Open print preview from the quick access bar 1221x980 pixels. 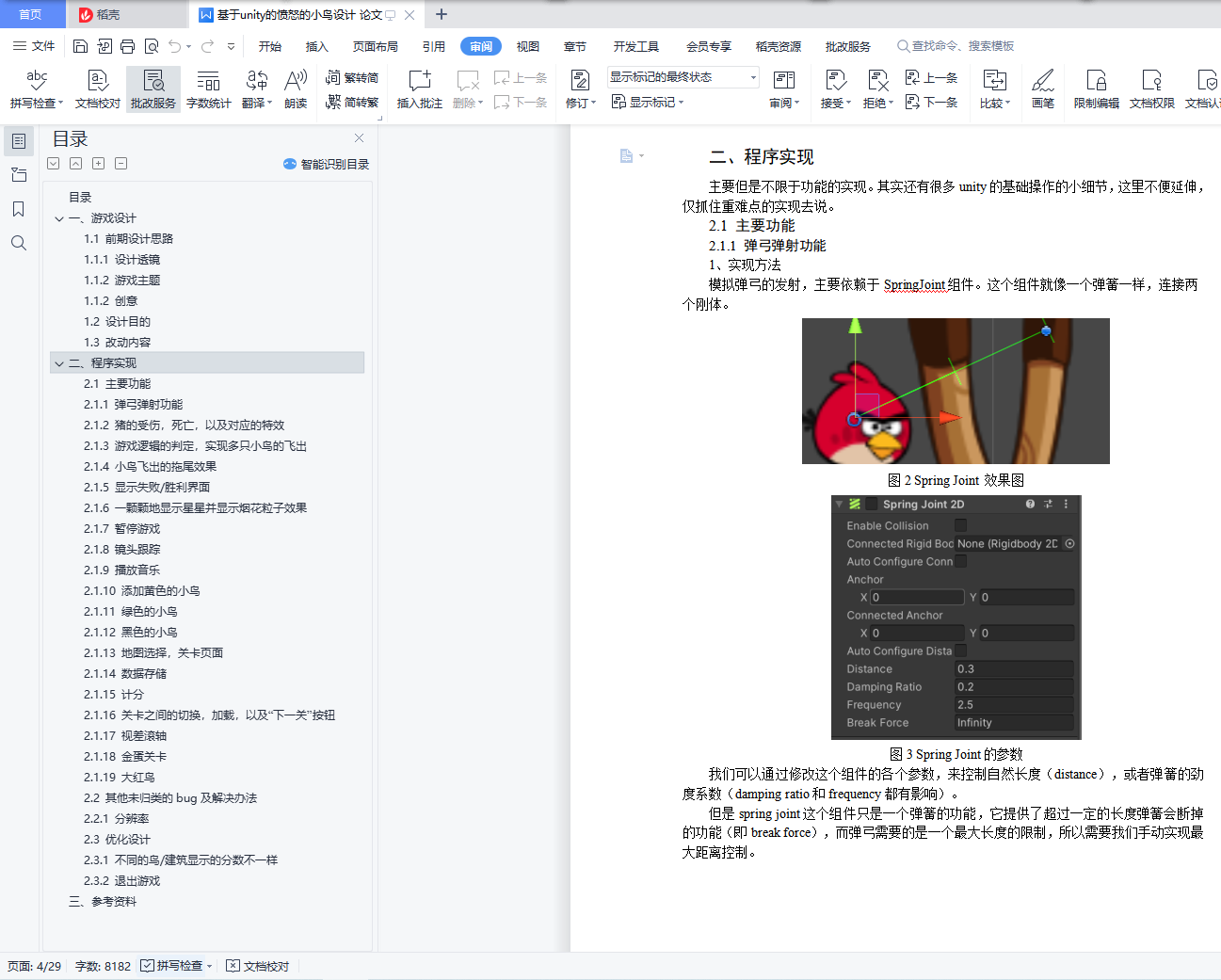[x=151, y=46]
